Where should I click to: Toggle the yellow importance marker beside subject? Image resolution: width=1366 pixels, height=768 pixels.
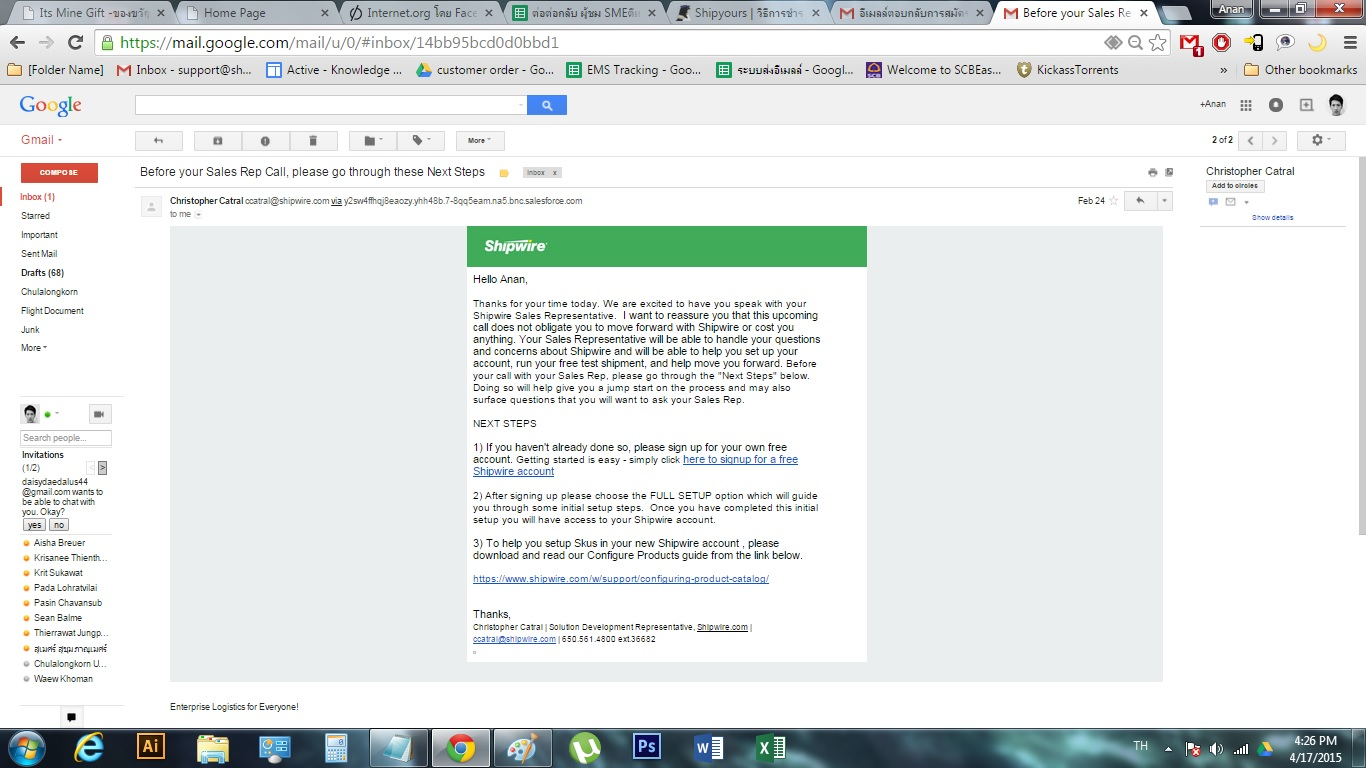[x=504, y=173]
